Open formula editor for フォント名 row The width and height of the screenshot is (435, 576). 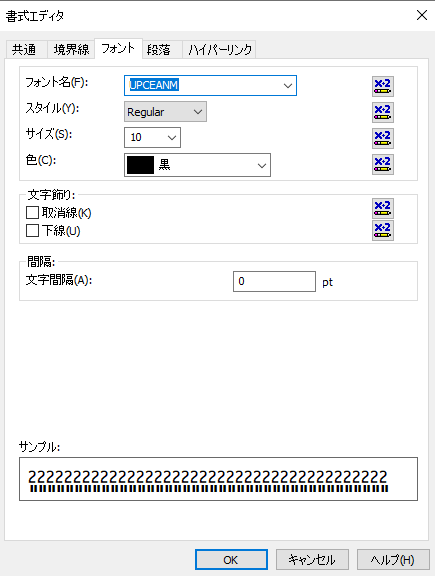383,86
